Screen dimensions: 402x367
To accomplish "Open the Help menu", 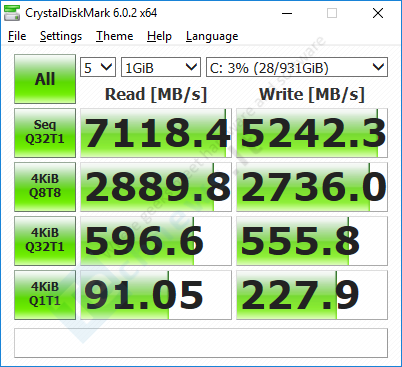I will 159,36.
